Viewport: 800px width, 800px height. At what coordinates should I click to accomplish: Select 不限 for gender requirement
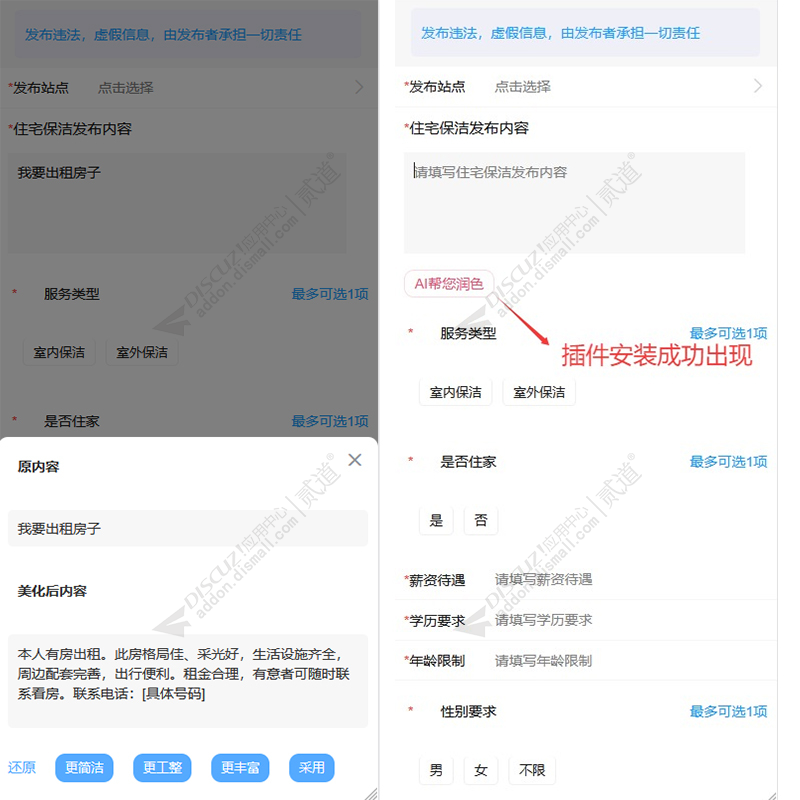pyautogui.click(x=532, y=770)
